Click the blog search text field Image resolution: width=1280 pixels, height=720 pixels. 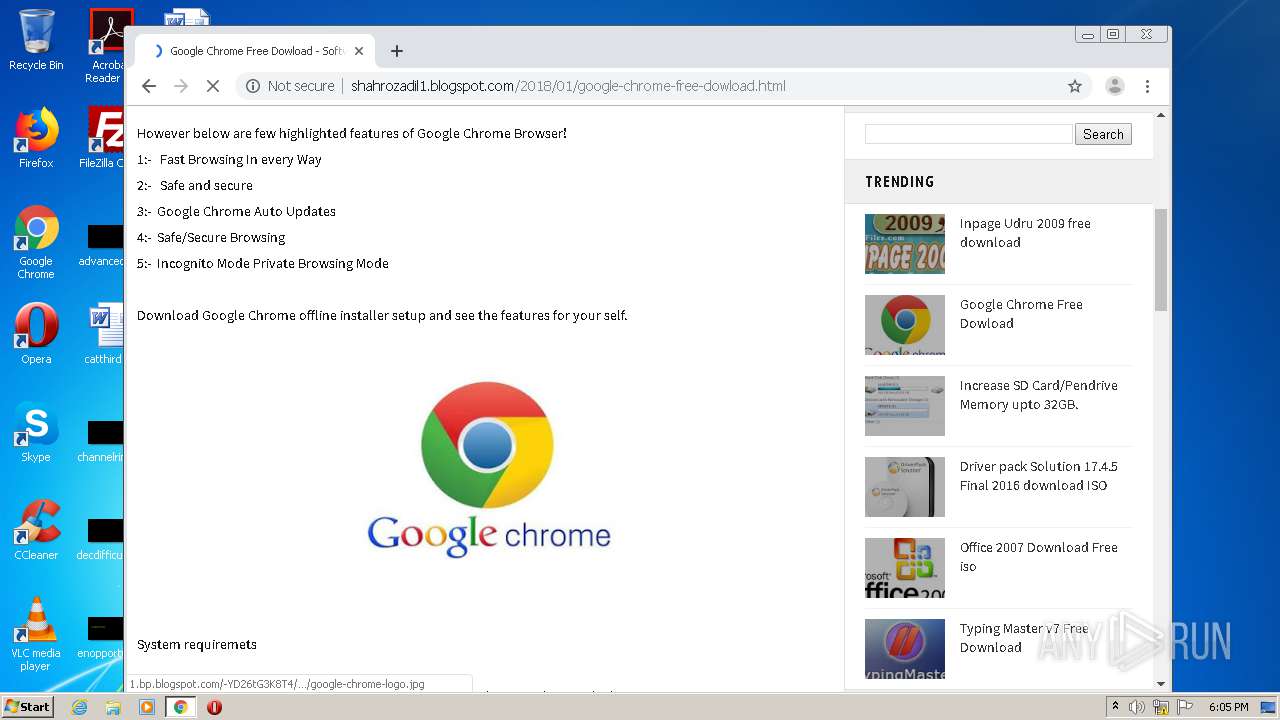[x=968, y=134]
